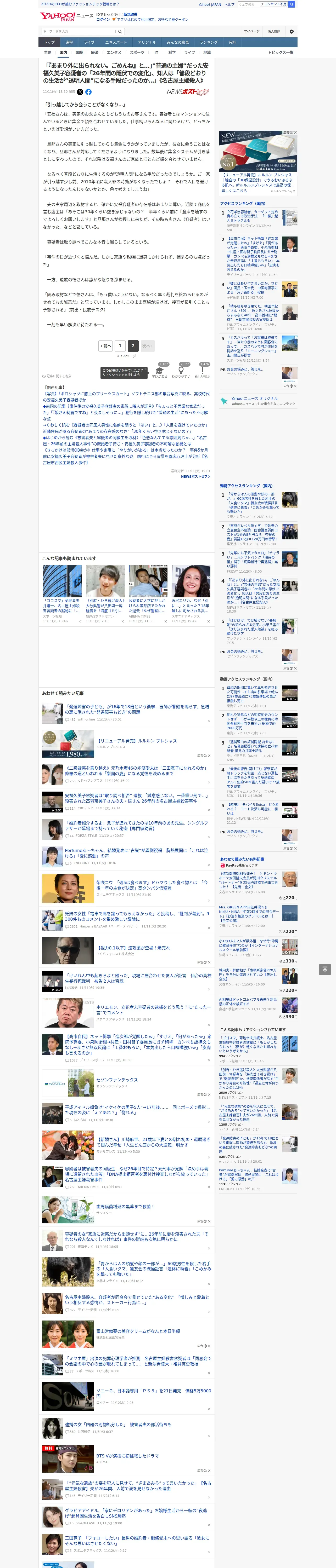Open the 発達障害の子ども recommended article
The width and height of the screenshot is (336, 1568).
[137, 709]
